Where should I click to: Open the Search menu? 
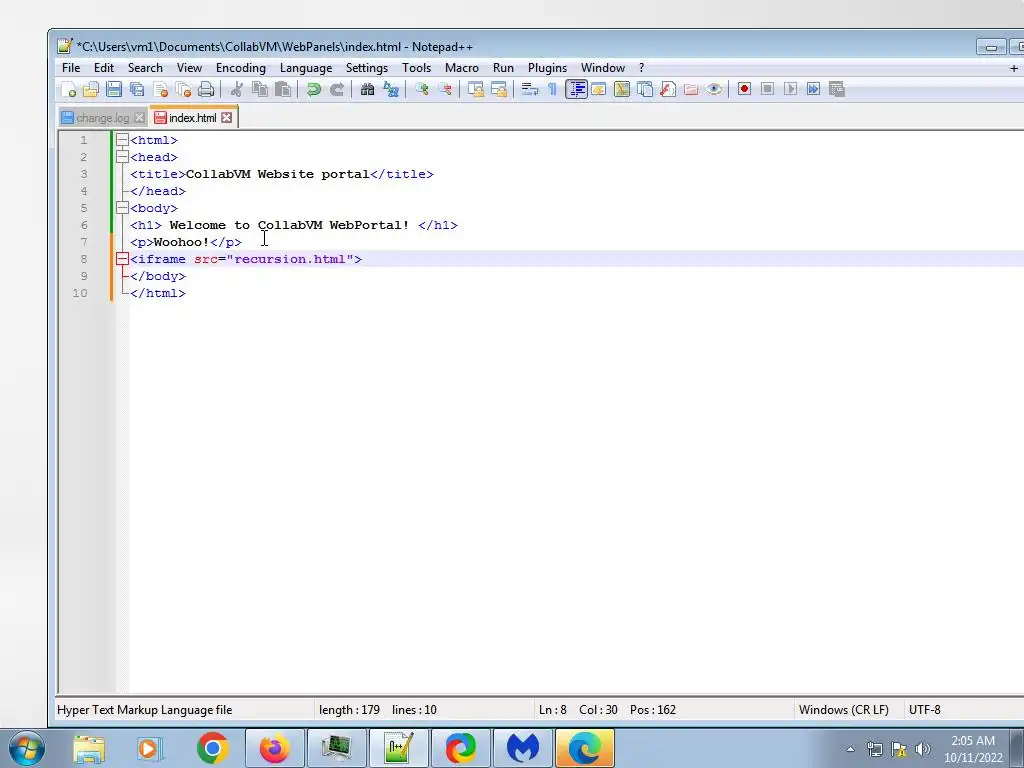tap(145, 68)
